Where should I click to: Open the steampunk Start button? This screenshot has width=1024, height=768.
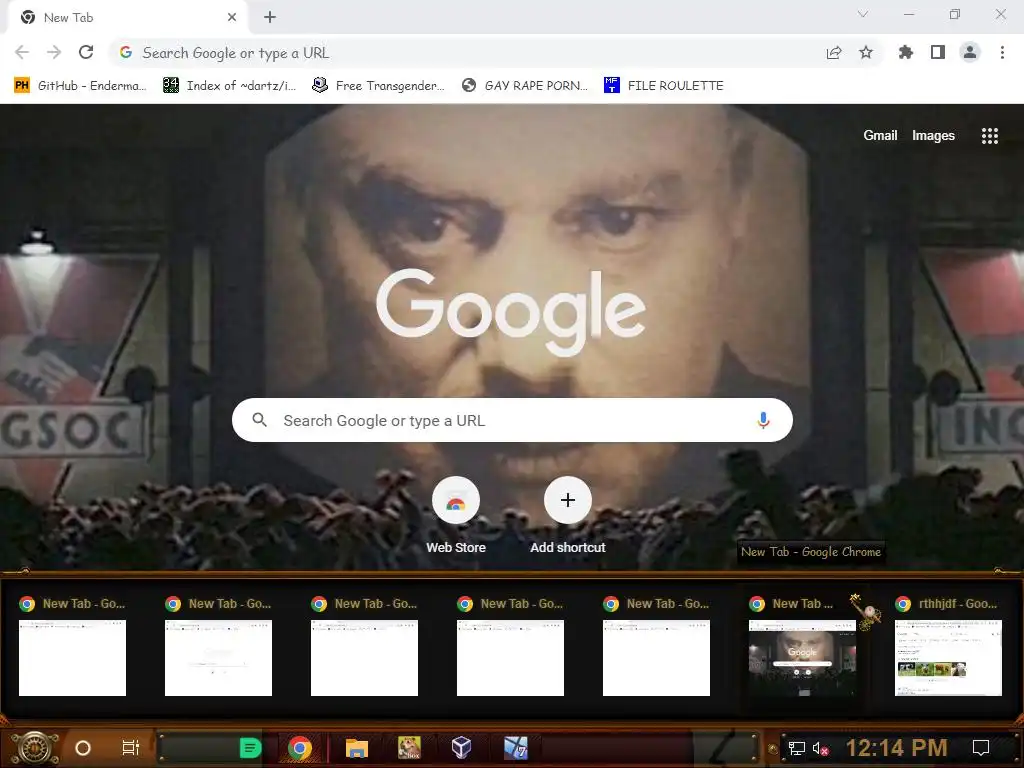pos(35,747)
